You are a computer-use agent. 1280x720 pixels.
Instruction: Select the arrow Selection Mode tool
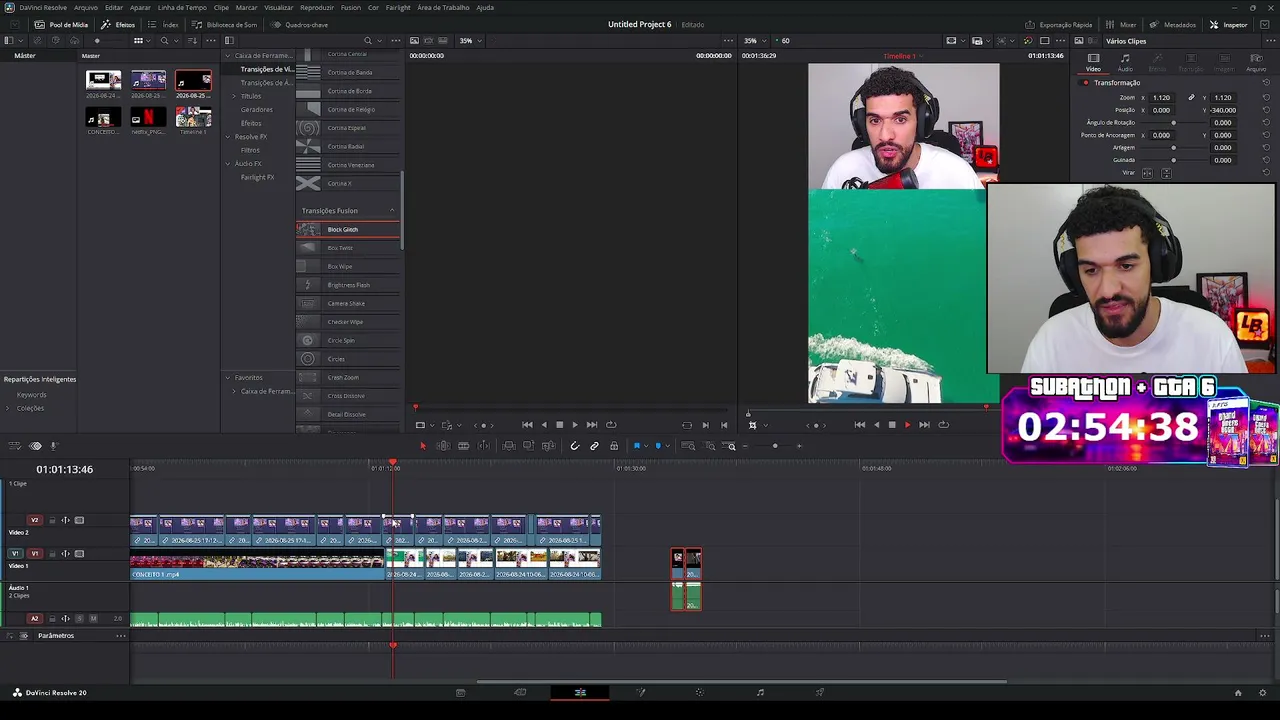point(422,446)
